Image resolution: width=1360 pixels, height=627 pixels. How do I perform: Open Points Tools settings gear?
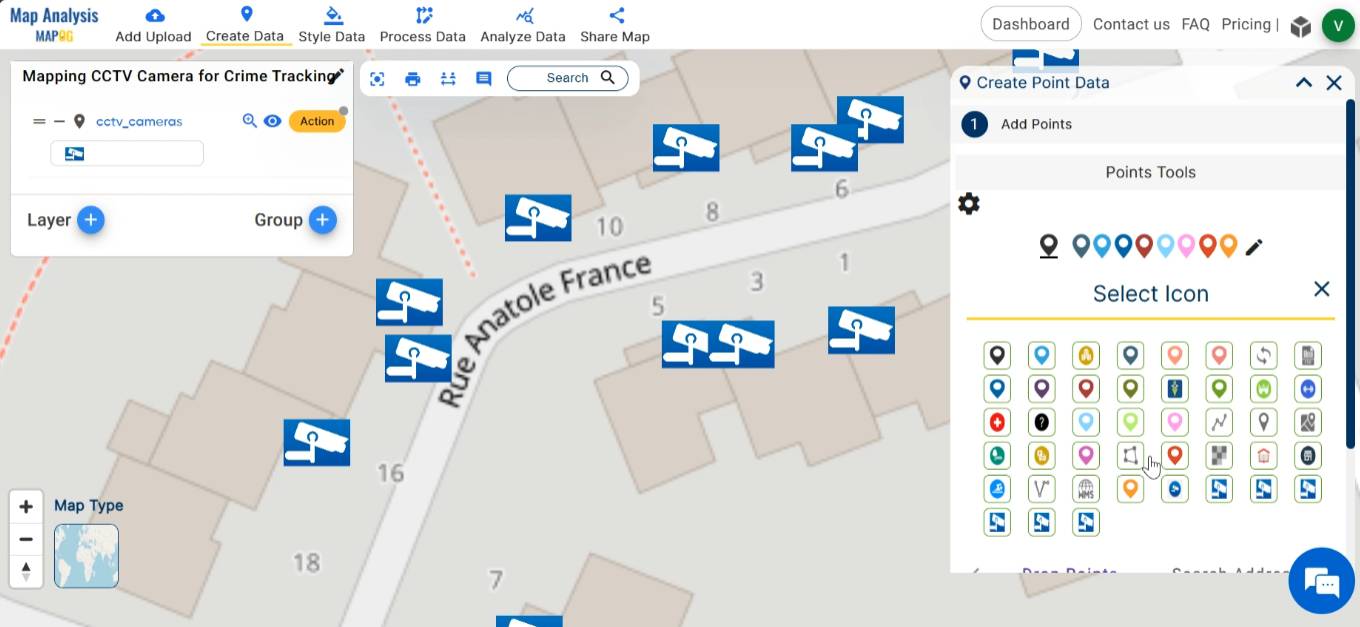tap(969, 204)
